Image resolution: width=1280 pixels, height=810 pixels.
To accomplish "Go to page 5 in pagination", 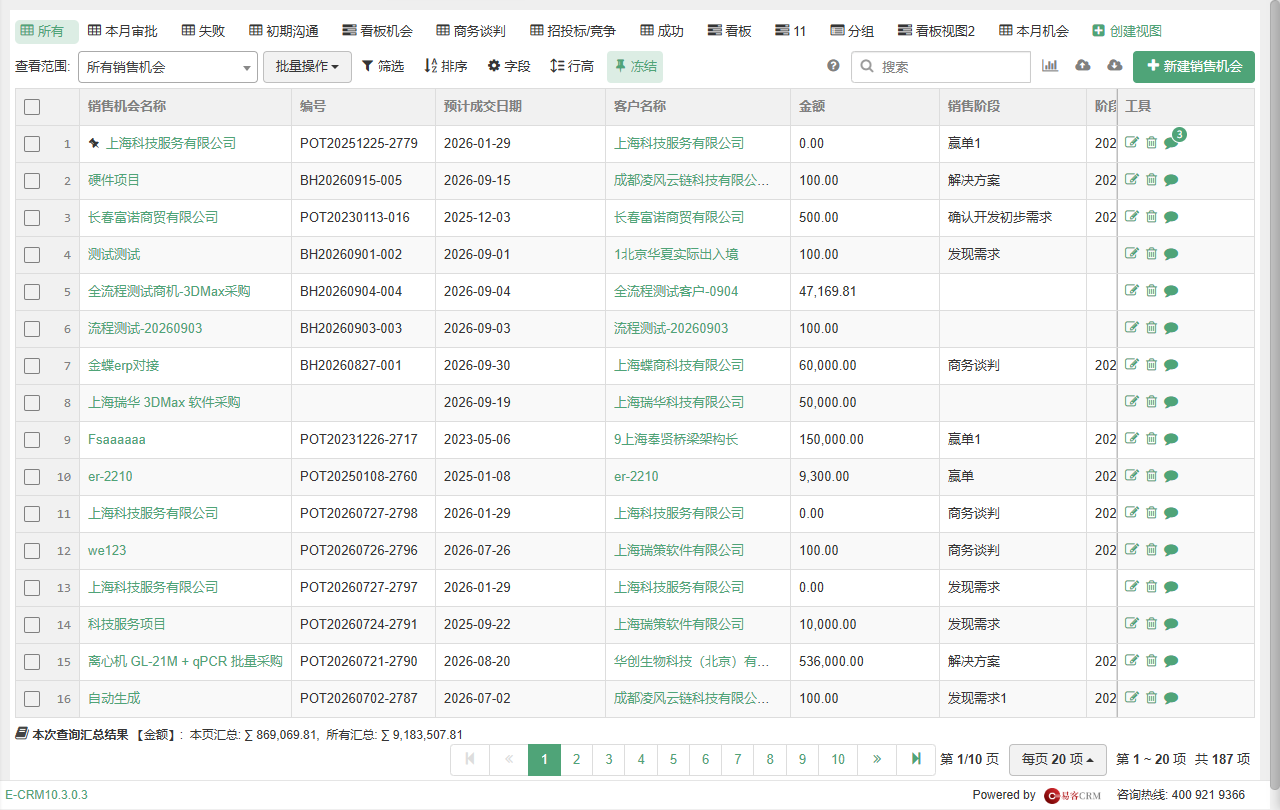I will [x=673, y=759].
